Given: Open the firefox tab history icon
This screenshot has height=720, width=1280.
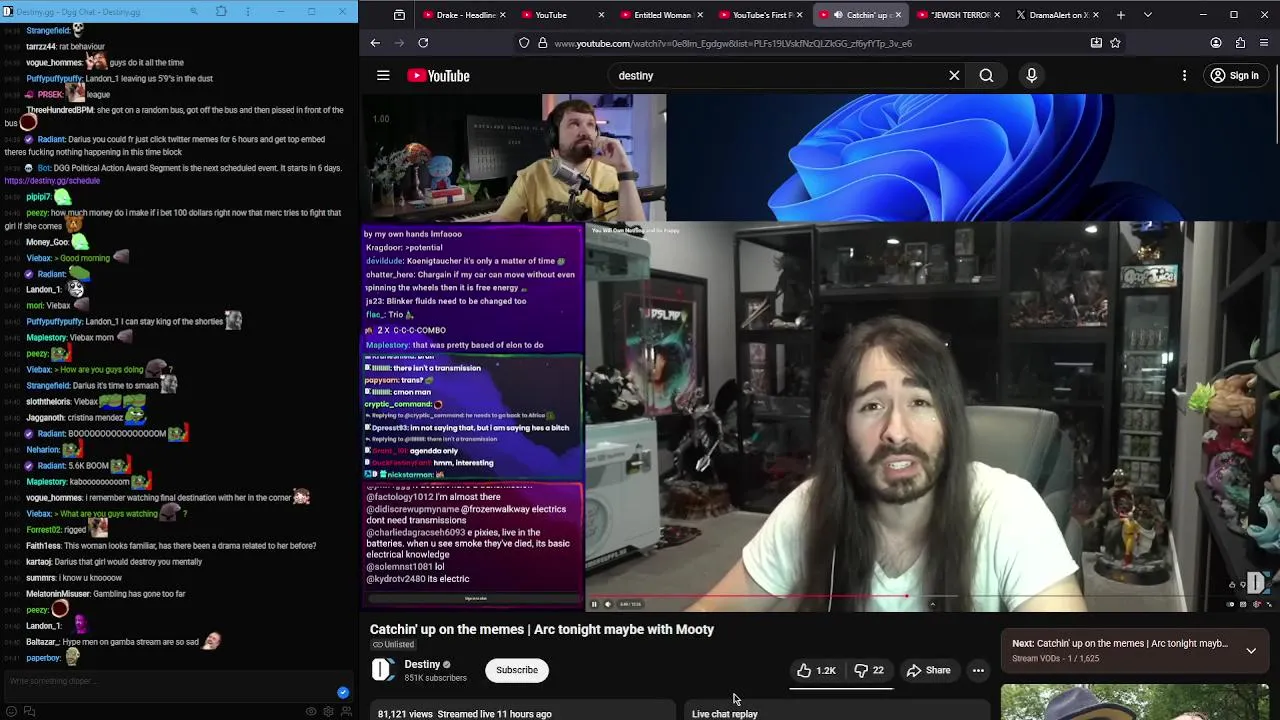Looking at the screenshot, I should [399, 15].
